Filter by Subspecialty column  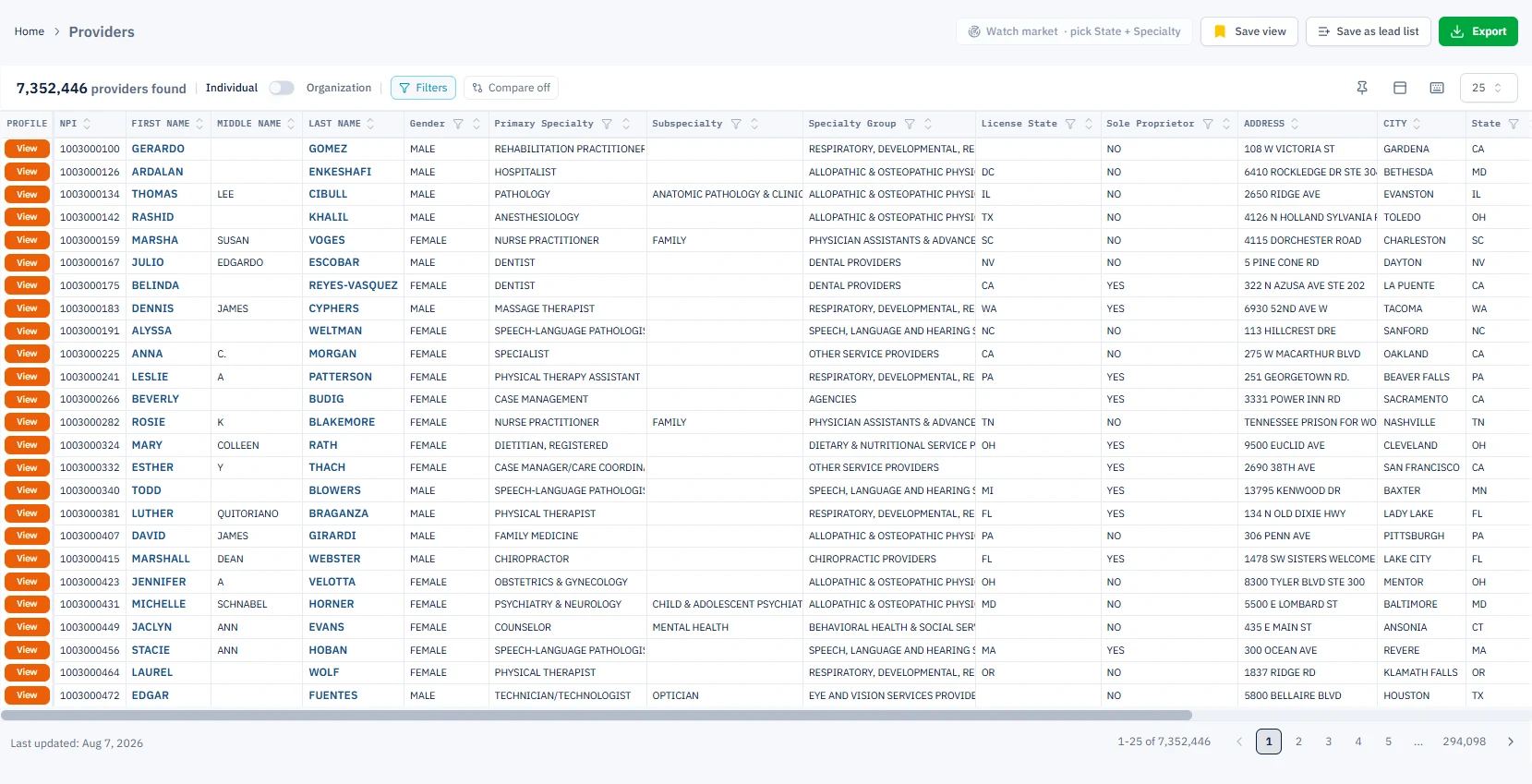[x=736, y=124]
